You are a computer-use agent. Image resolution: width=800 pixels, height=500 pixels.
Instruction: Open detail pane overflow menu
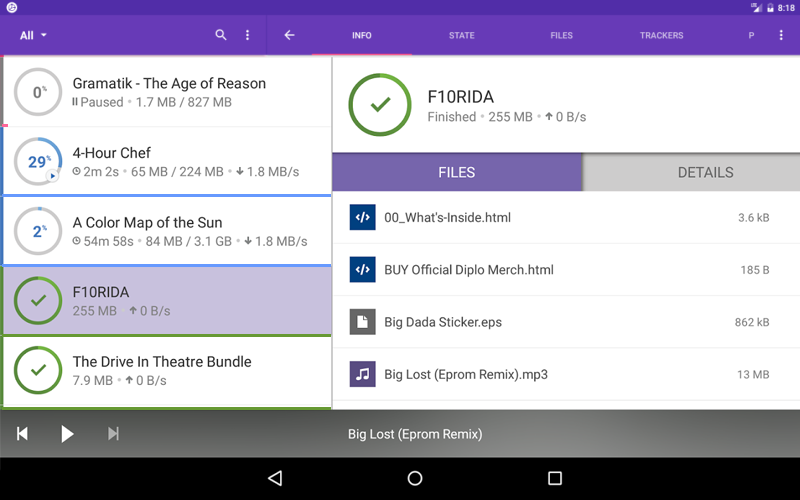click(x=781, y=35)
